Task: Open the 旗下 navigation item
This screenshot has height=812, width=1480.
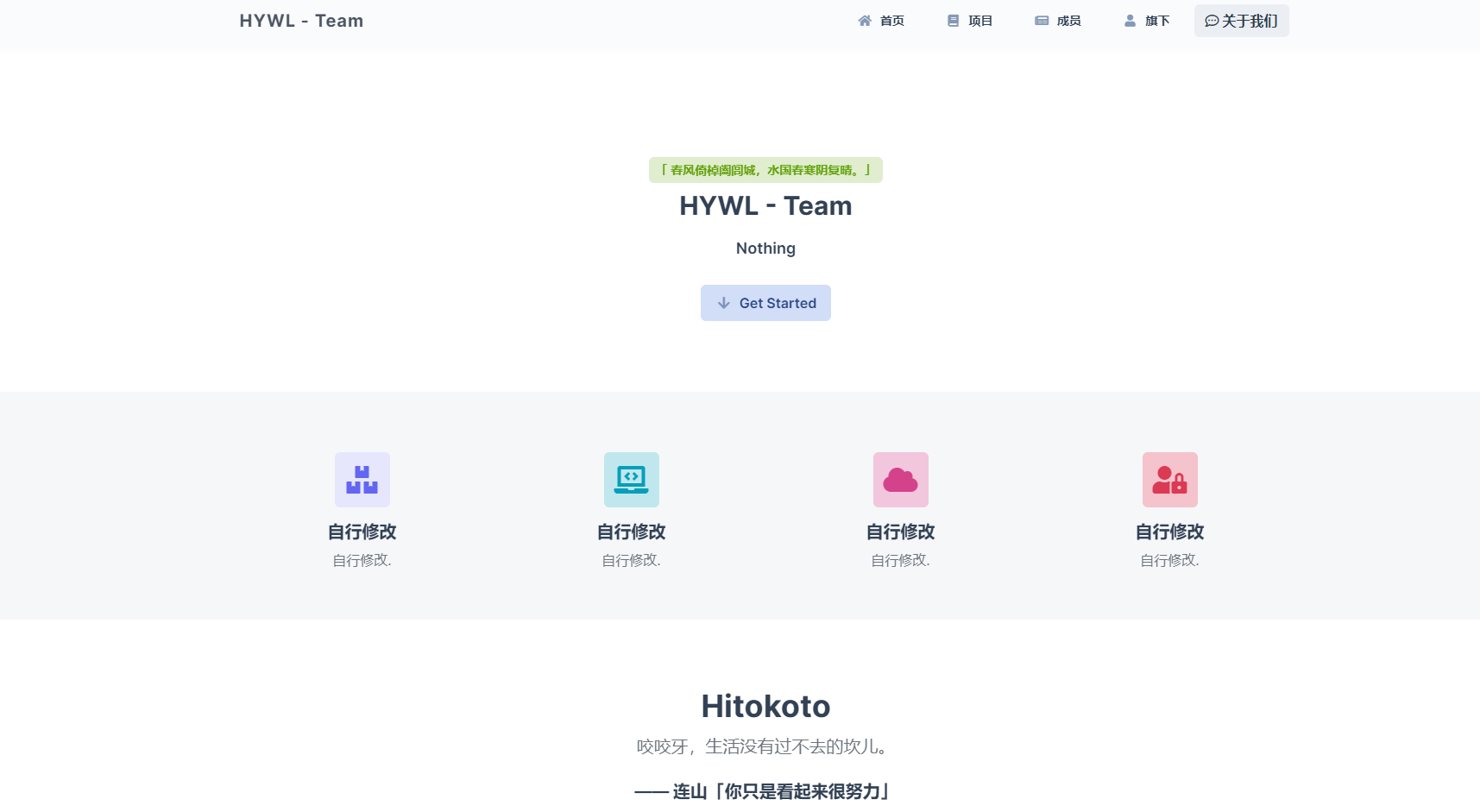Action: [1157, 21]
